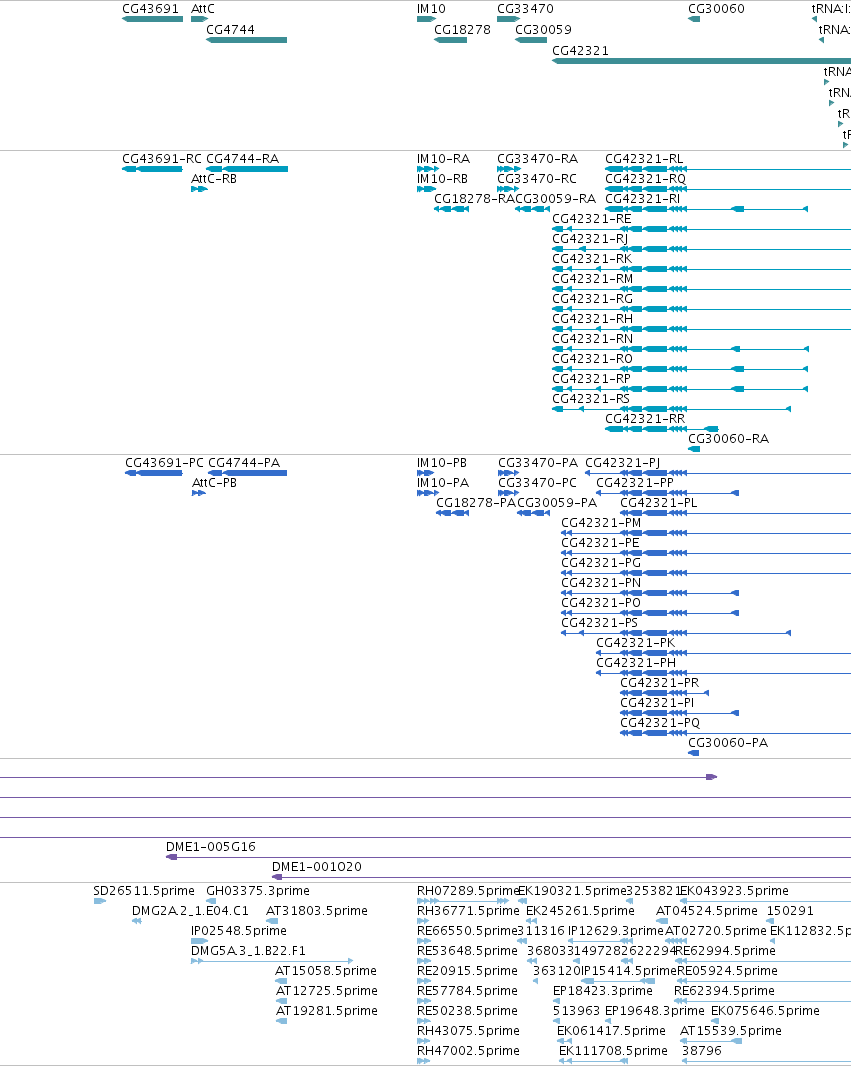Click the IM10-RA transcript label
The image size is (851, 1066).
click(443, 159)
